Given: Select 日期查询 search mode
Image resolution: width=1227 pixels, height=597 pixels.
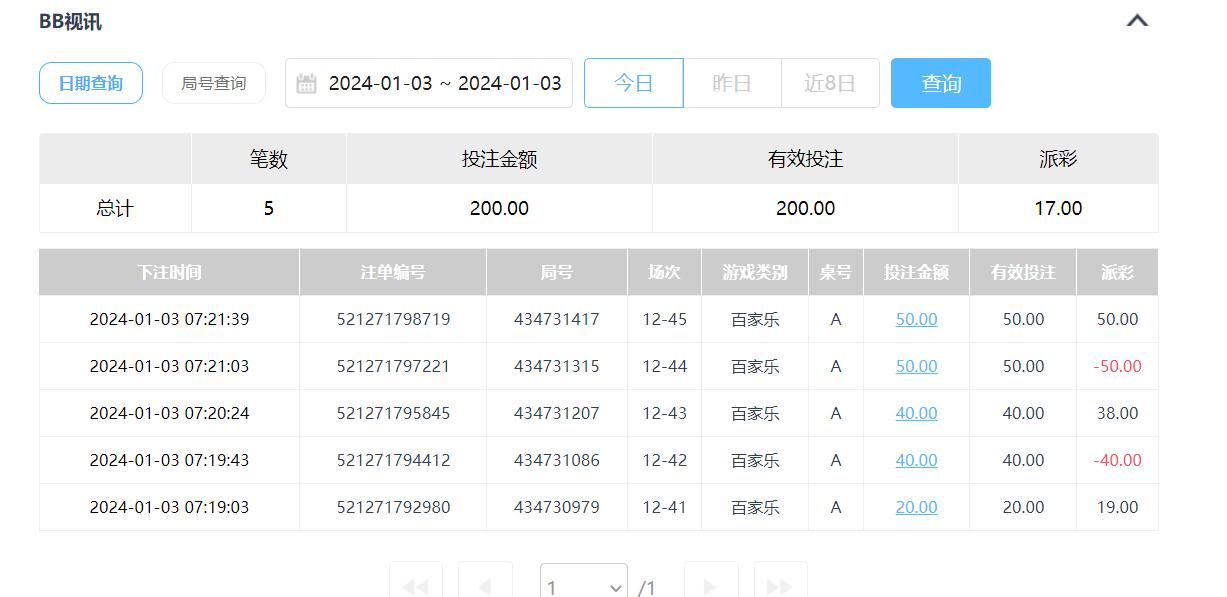Looking at the screenshot, I should (x=91, y=83).
